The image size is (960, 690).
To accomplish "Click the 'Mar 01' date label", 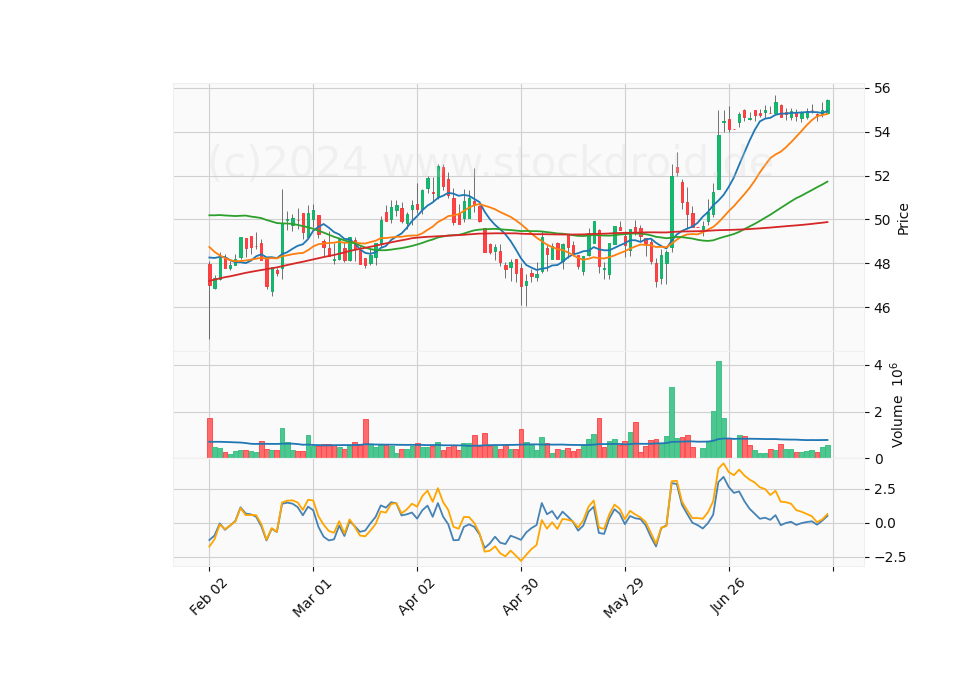I will pyautogui.click(x=312, y=598).
